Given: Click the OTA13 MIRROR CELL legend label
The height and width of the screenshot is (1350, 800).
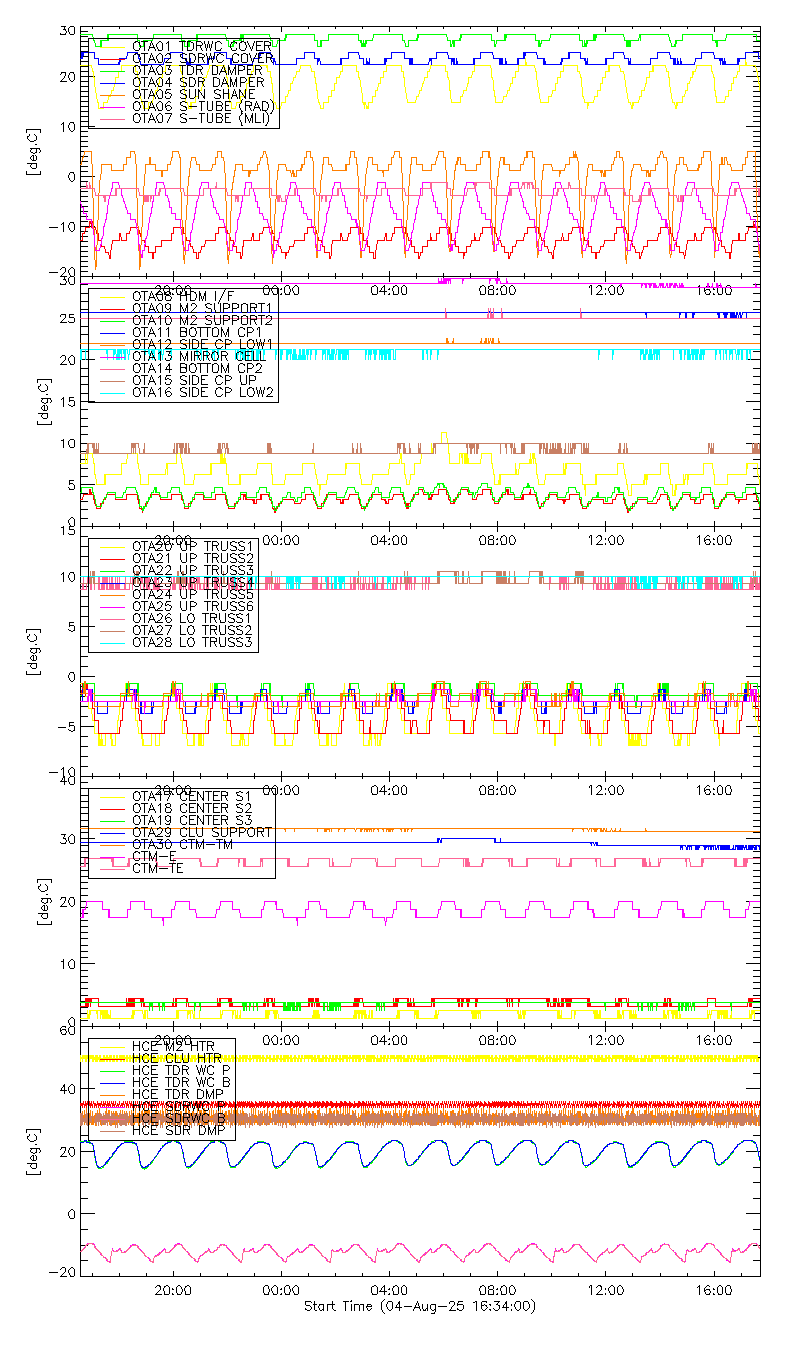Looking at the screenshot, I should pos(189,357).
